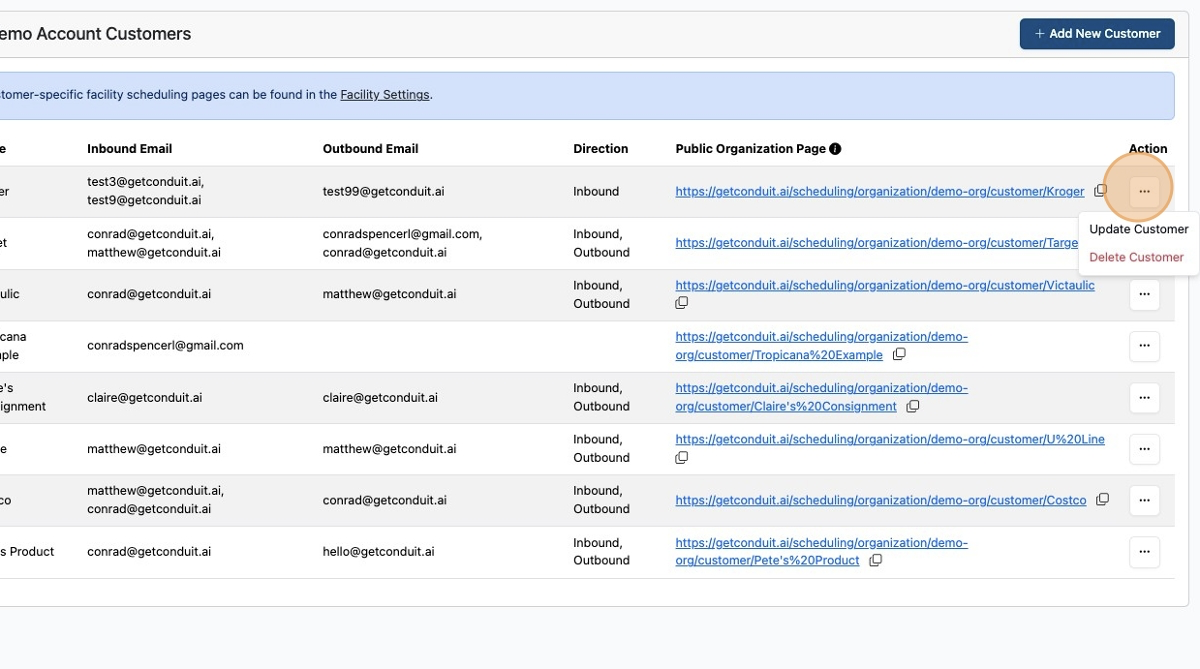This screenshot has height=669, width=1200.
Task: Open the U%20Line scheduling page link
Action: coord(890,439)
